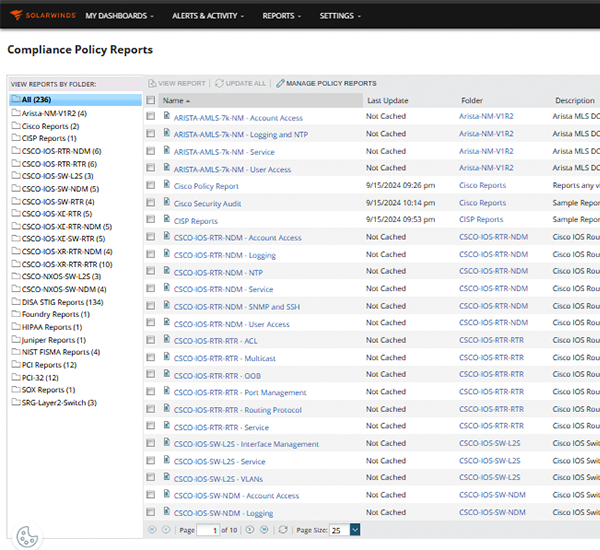The width and height of the screenshot is (600, 550).
Task: Open the cookie settings icon
Action: click(x=27, y=536)
